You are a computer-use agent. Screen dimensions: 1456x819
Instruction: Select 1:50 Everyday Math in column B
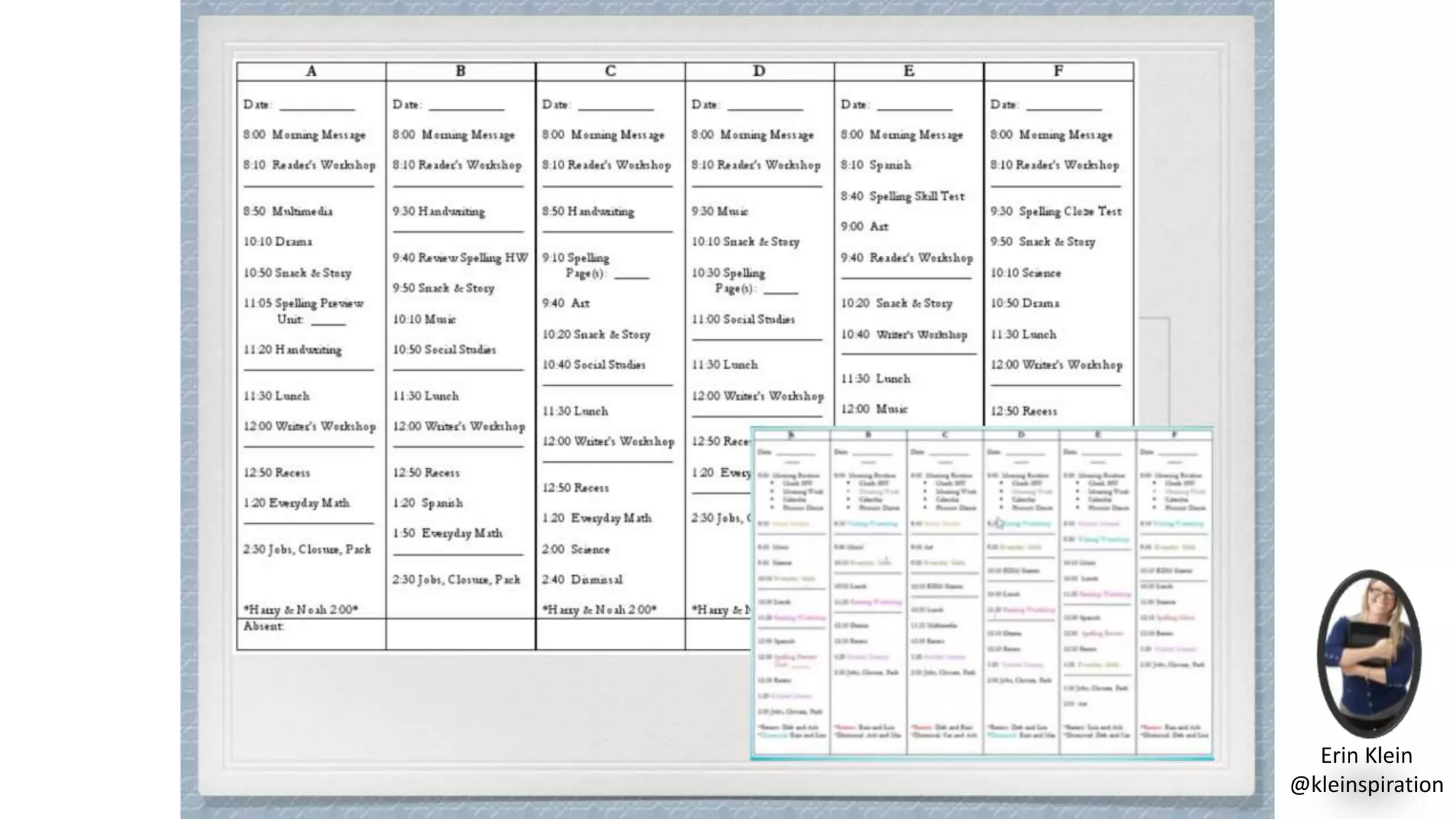coord(448,533)
